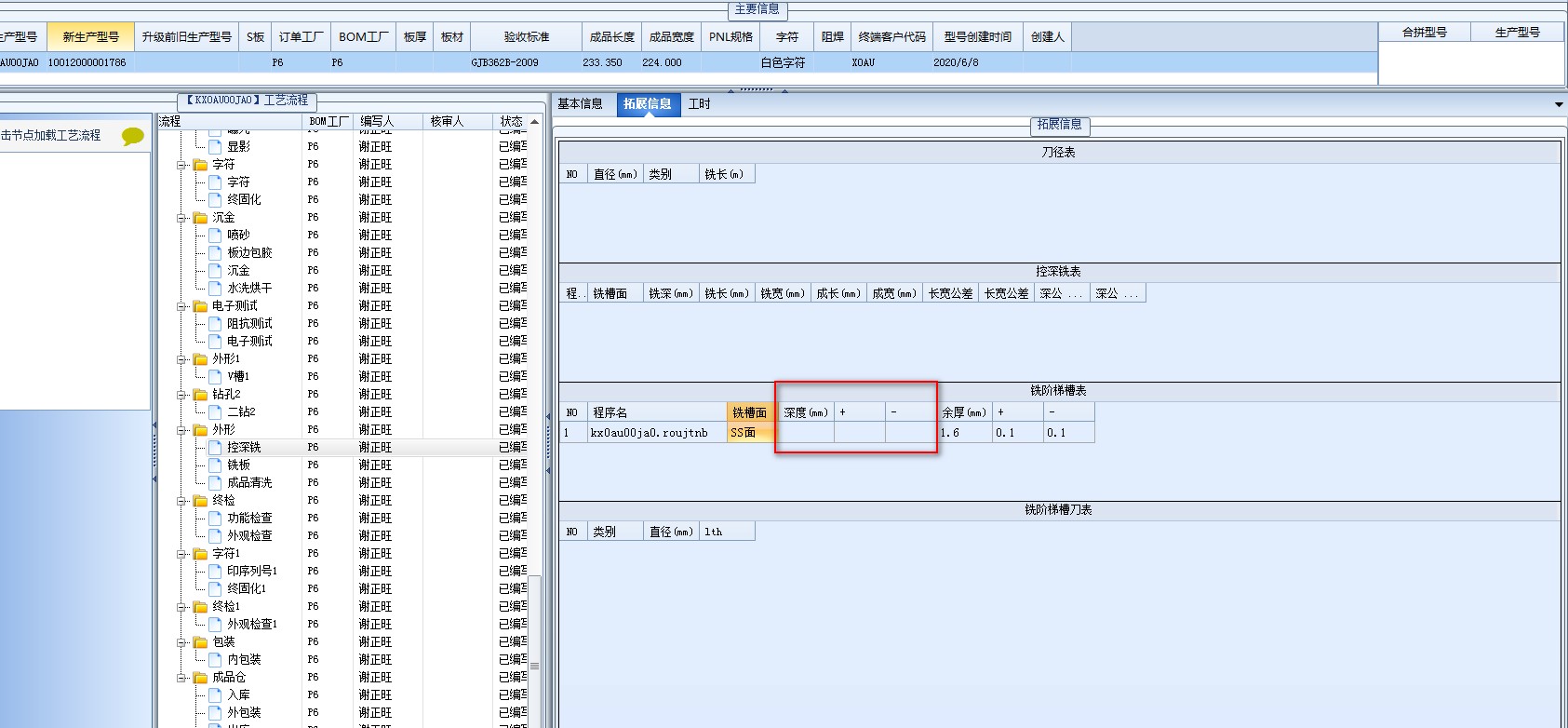Click document icon beside 功能检查
Viewport: 1568px width, 728px height.
tap(215, 518)
